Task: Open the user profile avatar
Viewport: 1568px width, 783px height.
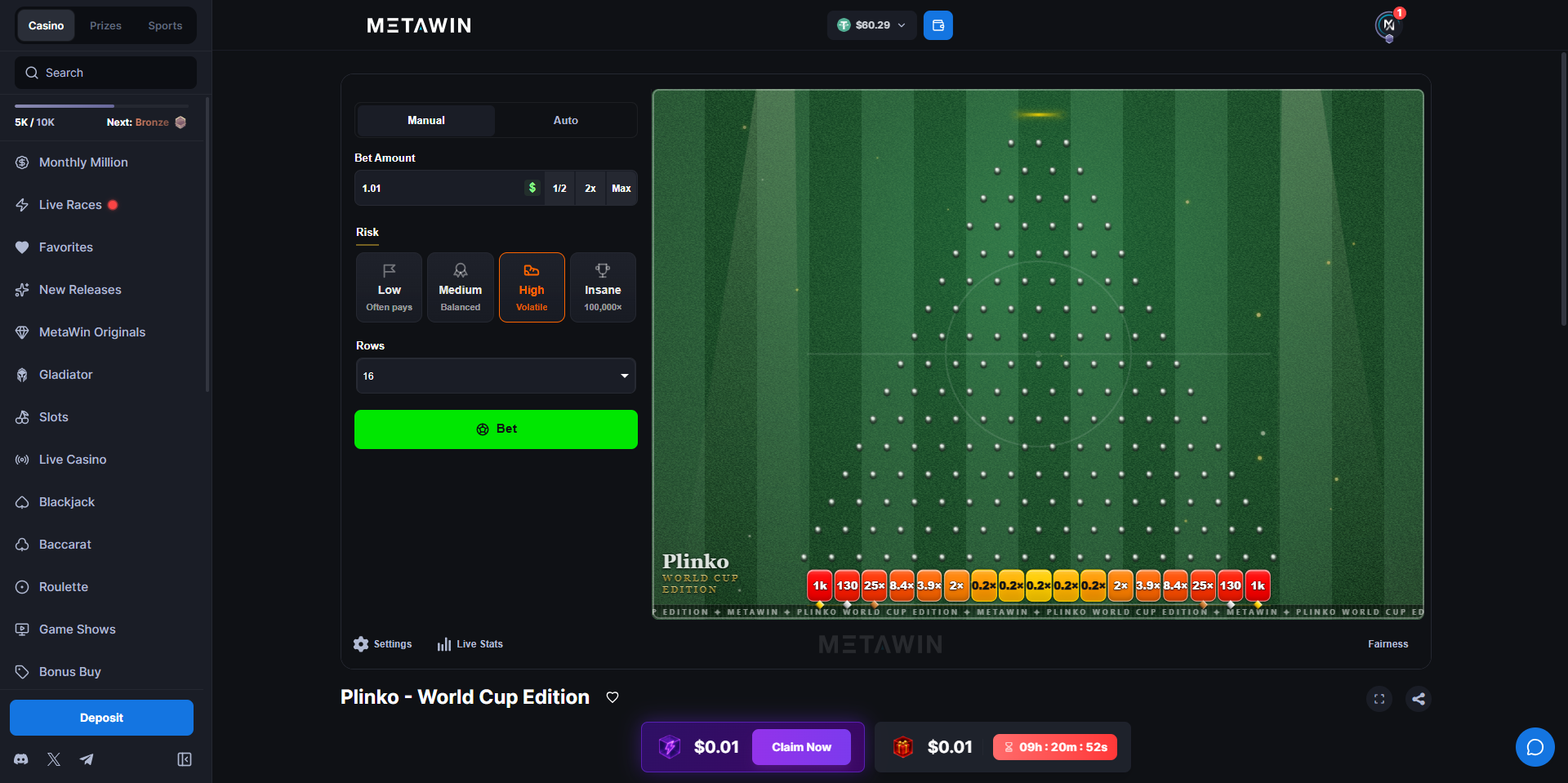Action: (x=1388, y=25)
